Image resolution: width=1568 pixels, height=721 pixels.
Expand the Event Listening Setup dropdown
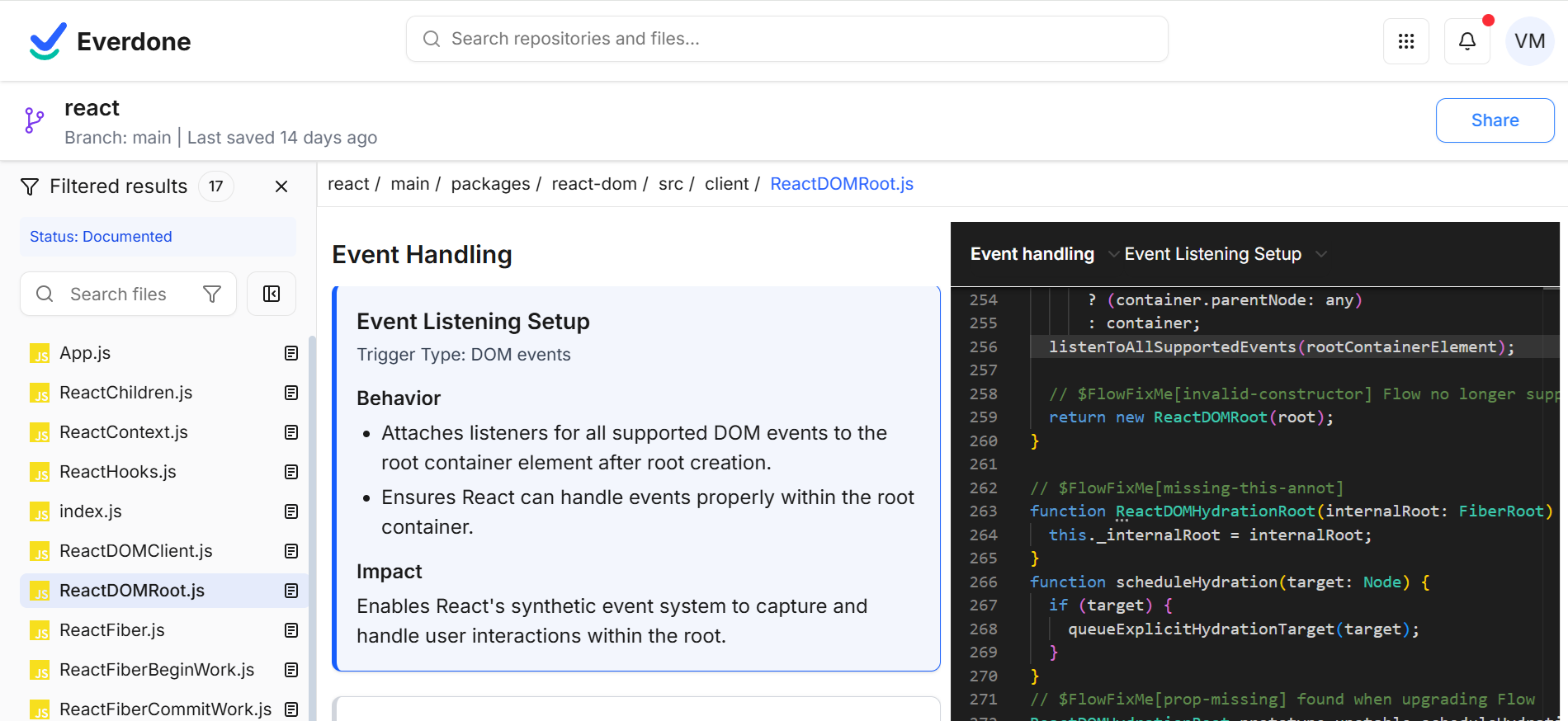tap(1320, 254)
